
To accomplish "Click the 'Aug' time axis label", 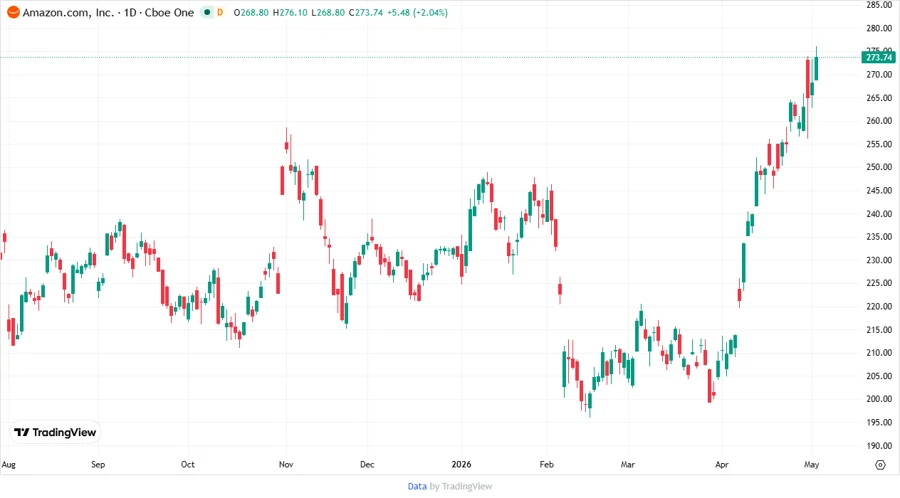I will (x=9, y=464).
